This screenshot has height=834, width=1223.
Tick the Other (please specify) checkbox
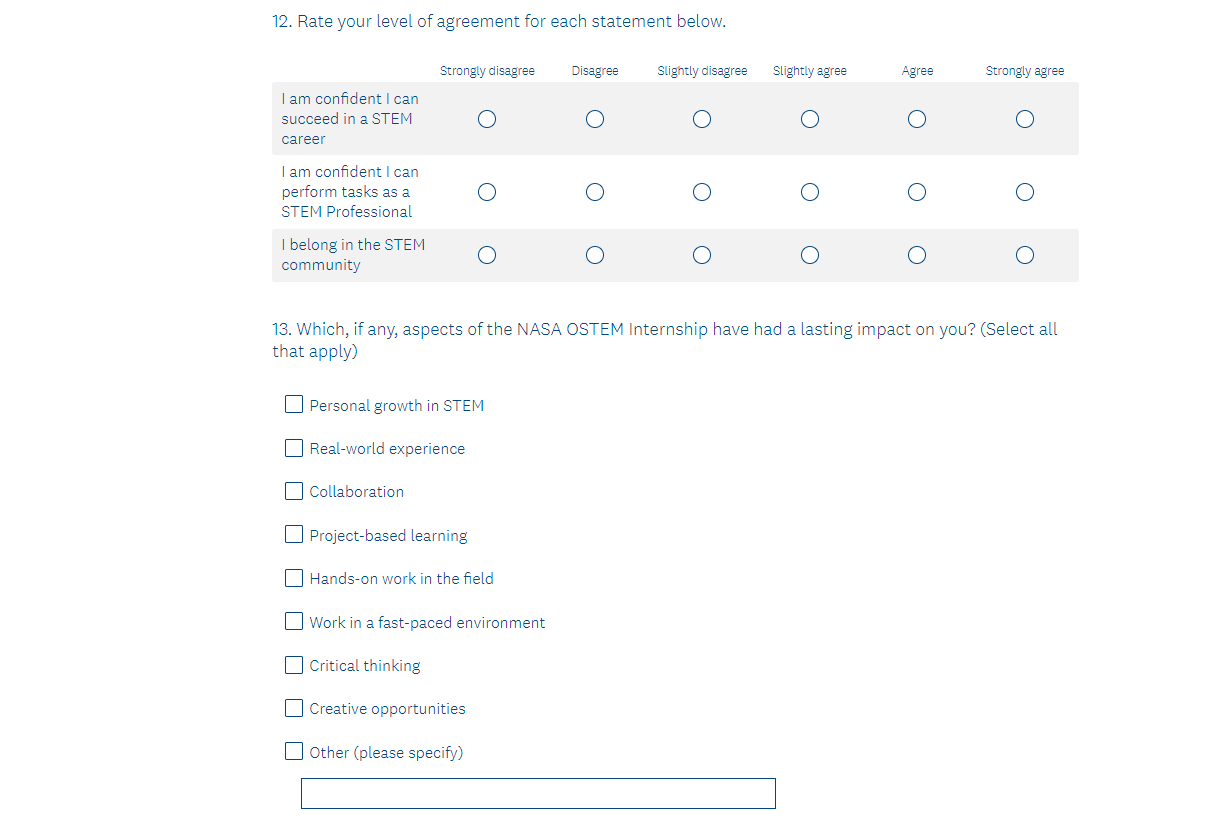[294, 751]
